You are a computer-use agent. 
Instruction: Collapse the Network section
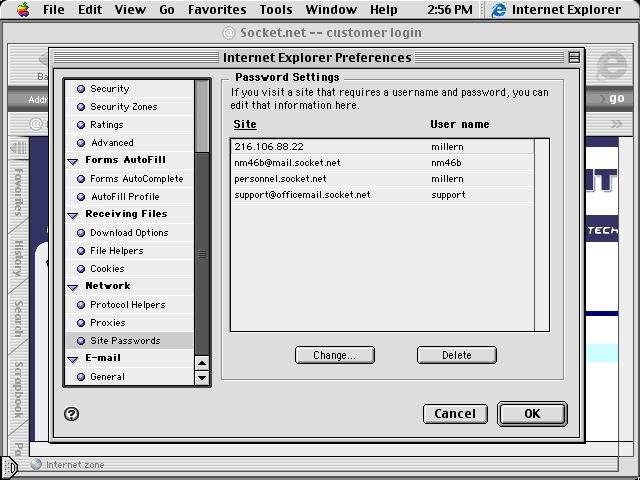[73, 287]
